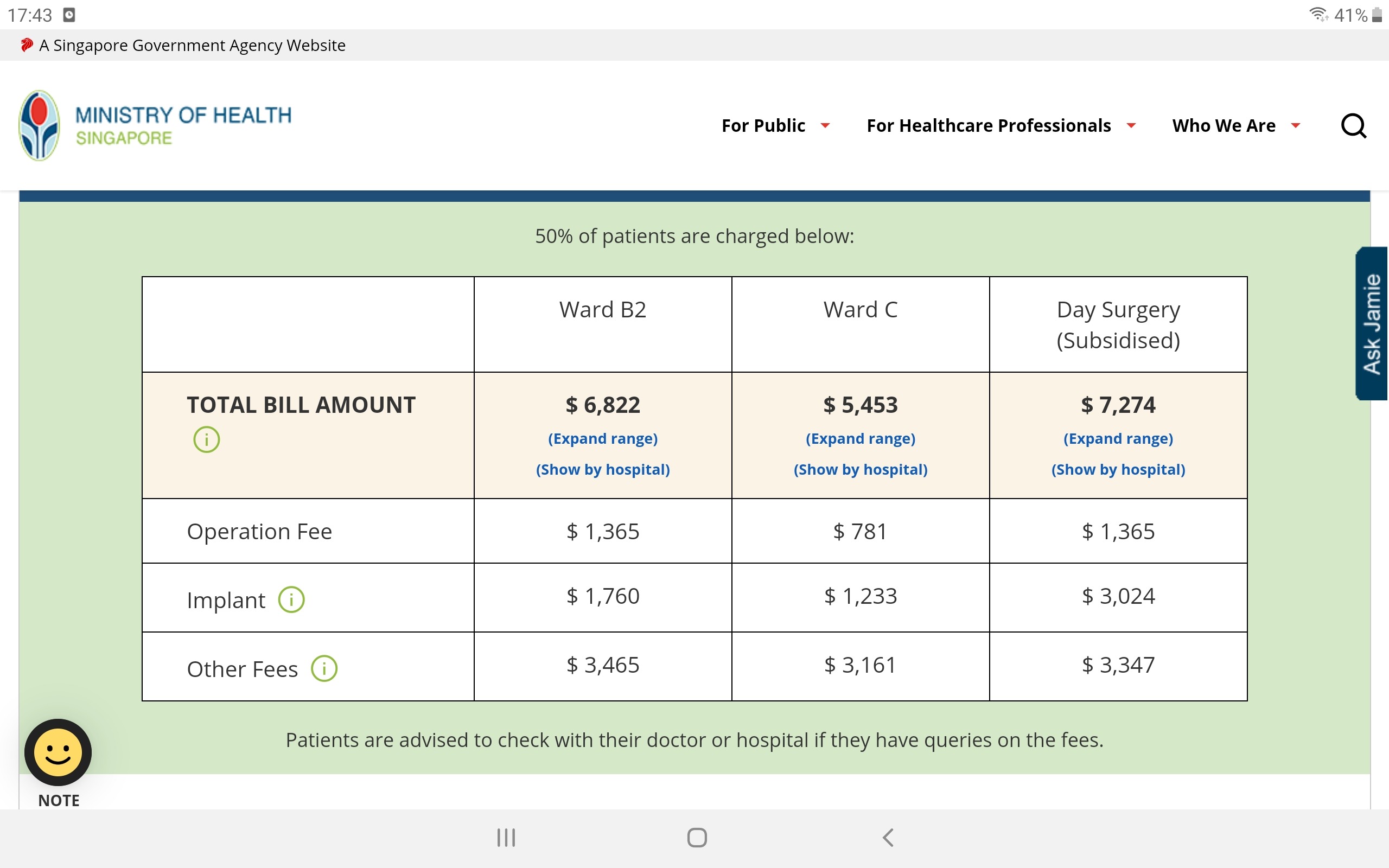This screenshot has width=1389, height=868.
Task: Tap the Android recent apps icon
Action: [506, 838]
